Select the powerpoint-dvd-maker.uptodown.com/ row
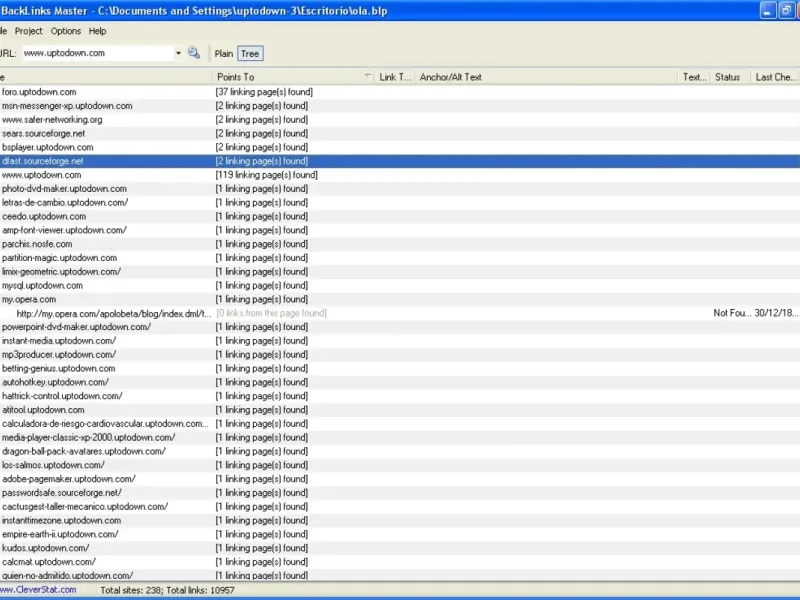Viewport: 800px width, 600px height. (x=400, y=327)
